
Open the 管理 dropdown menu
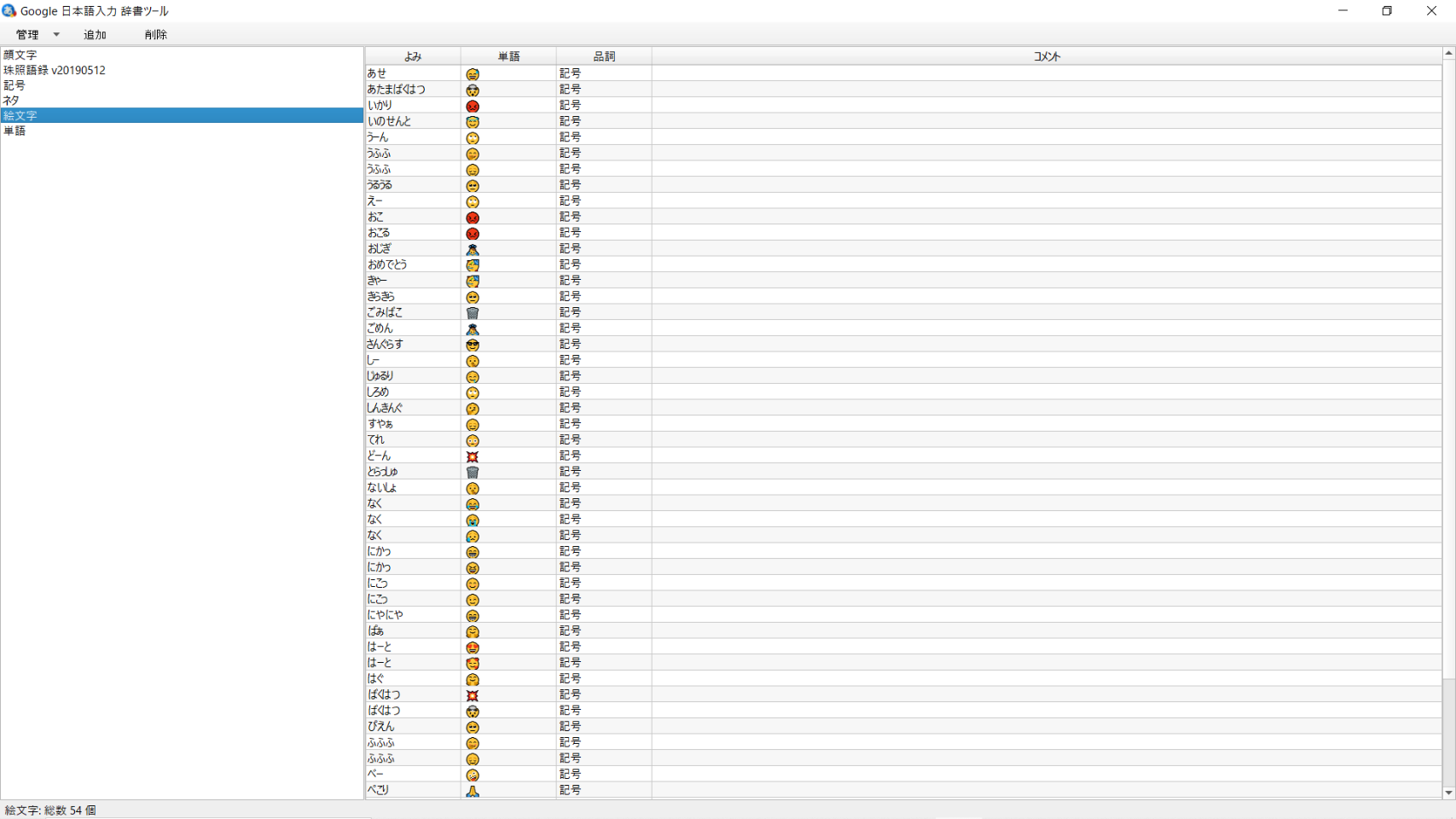click(x=37, y=35)
